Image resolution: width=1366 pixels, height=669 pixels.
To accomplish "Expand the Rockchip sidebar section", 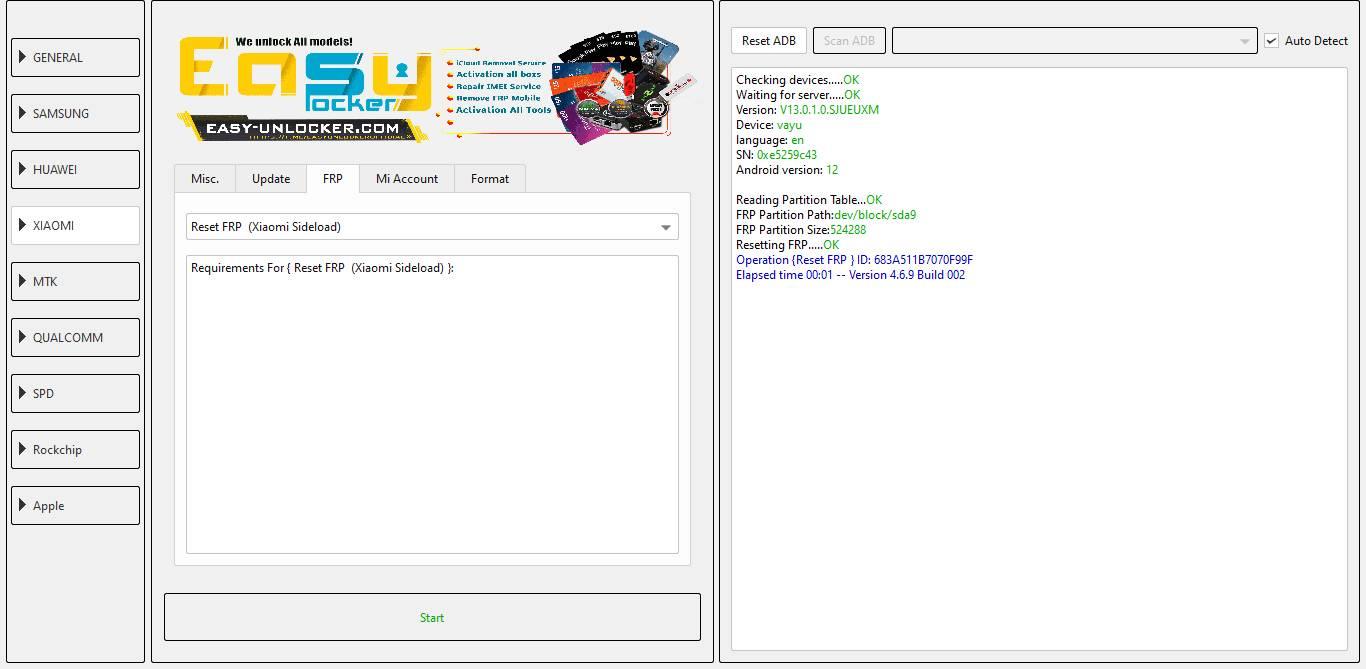I will pyautogui.click(x=75, y=449).
